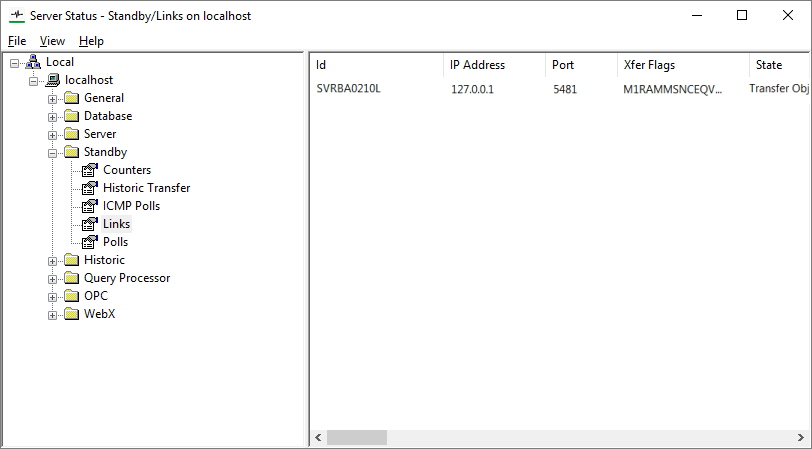Sort by the IP Address column header
This screenshot has width=812, height=449.
(495, 65)
